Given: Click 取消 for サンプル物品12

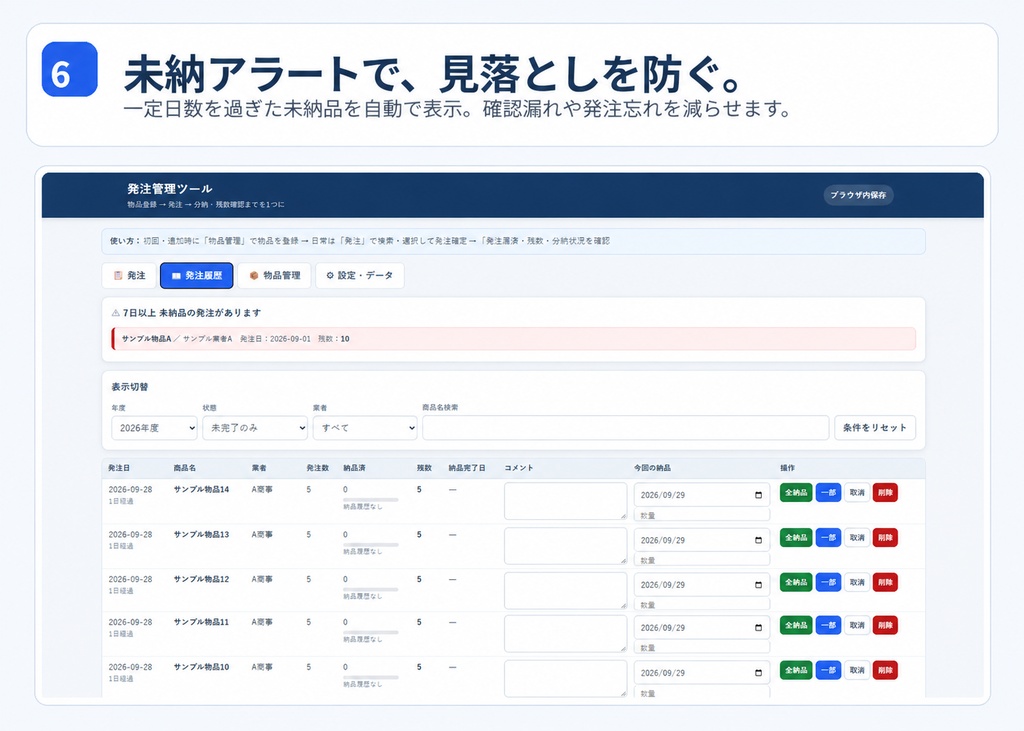Looking at the screenshot, I should [857, 582].
